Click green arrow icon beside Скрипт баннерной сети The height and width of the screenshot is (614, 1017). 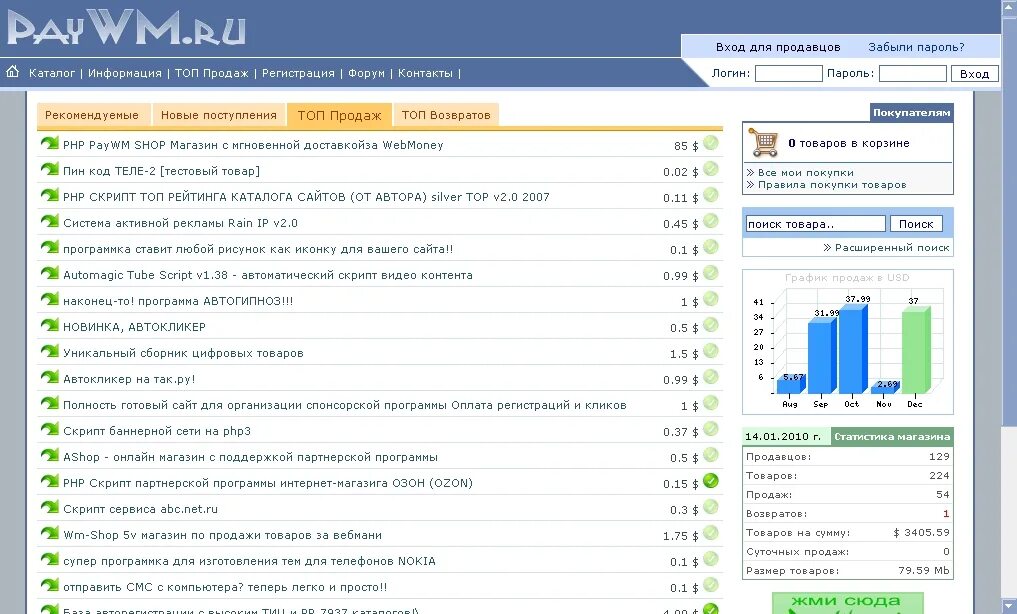click(x=50, y=429)
